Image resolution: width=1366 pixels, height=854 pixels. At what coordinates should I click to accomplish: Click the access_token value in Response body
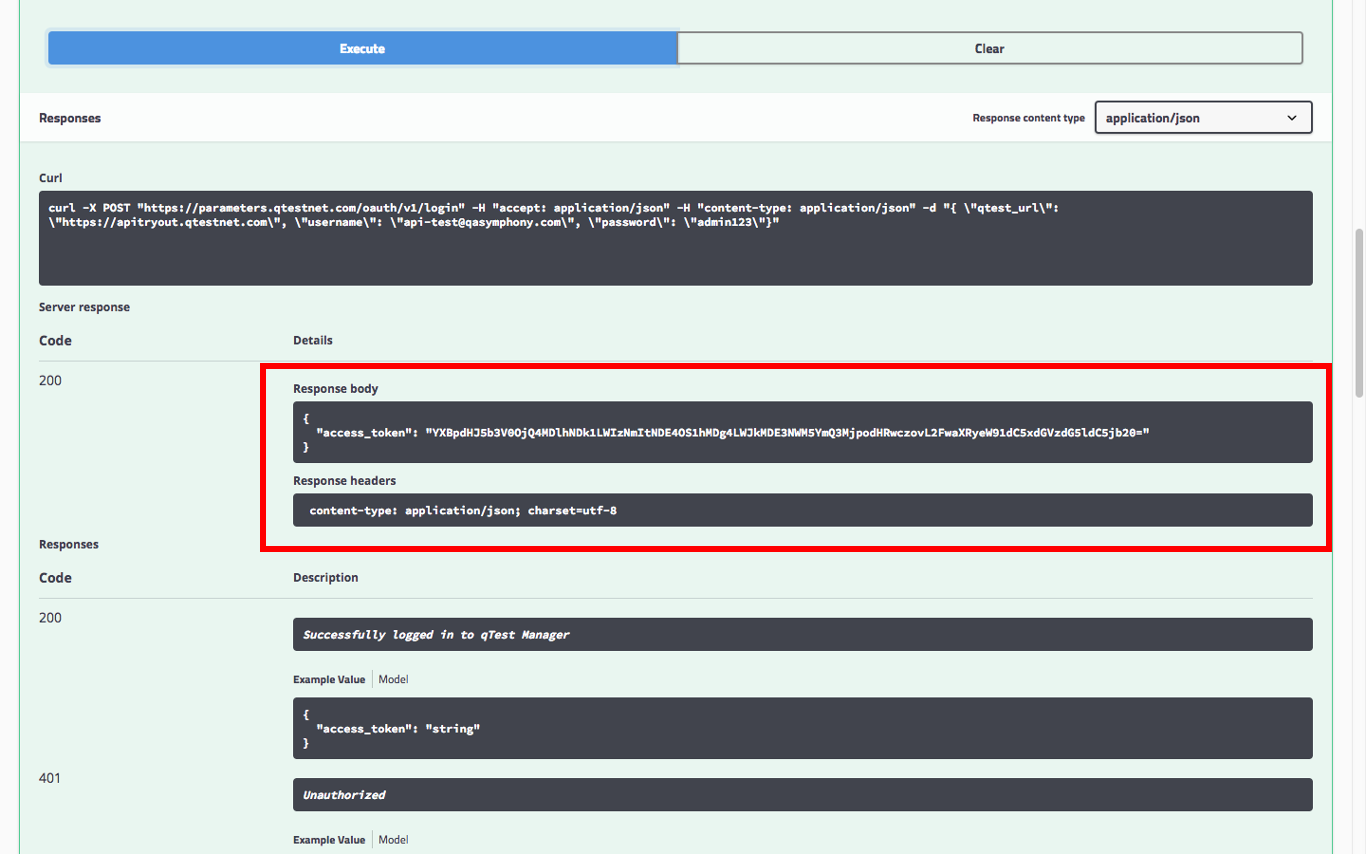[788, 432]
